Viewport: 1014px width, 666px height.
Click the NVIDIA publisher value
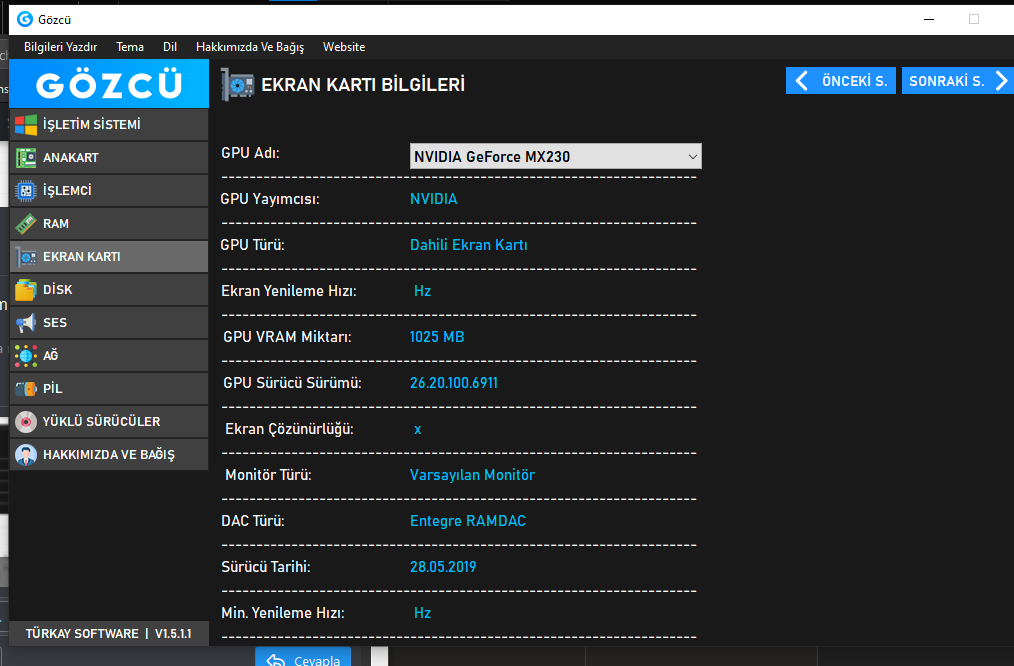(x=433, y=199)
